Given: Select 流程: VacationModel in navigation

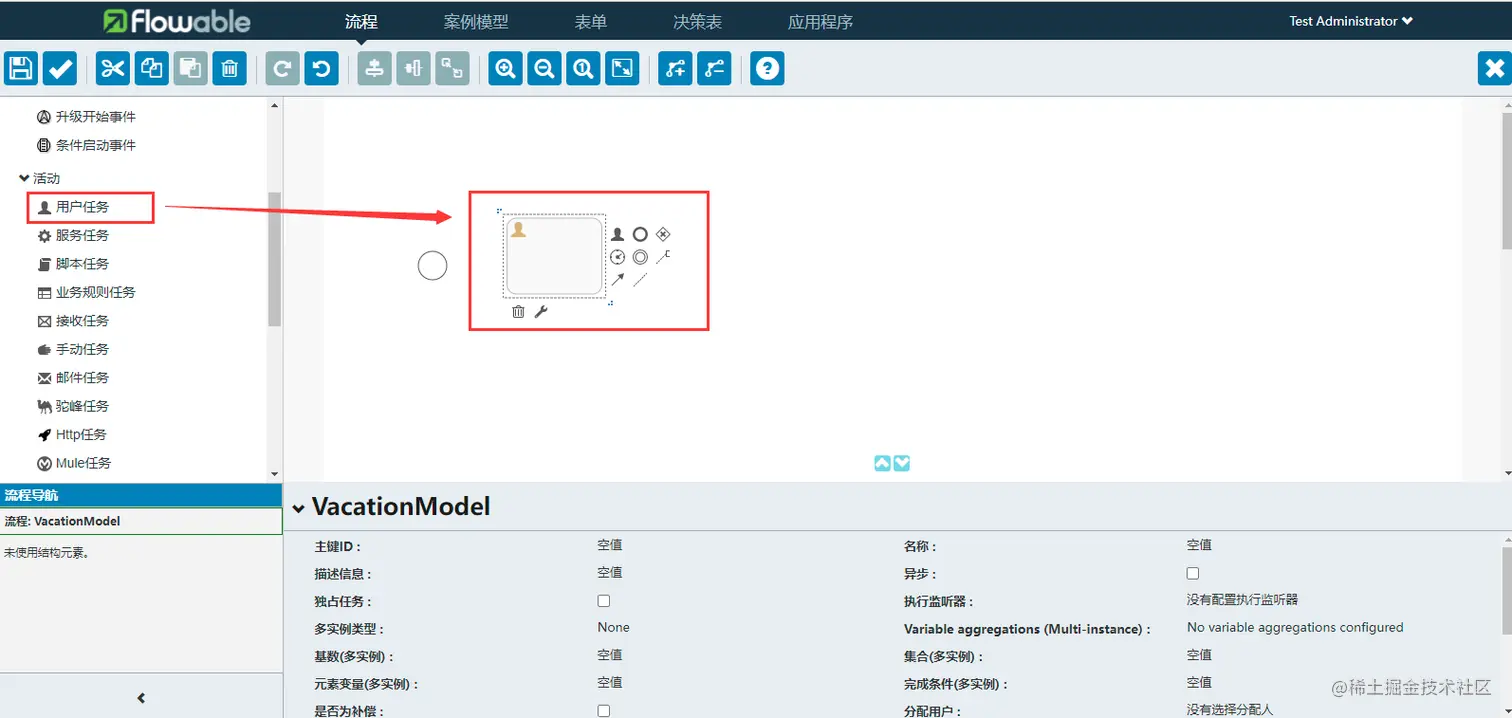Looking at the screenshot, I should (x=141, y=521).
